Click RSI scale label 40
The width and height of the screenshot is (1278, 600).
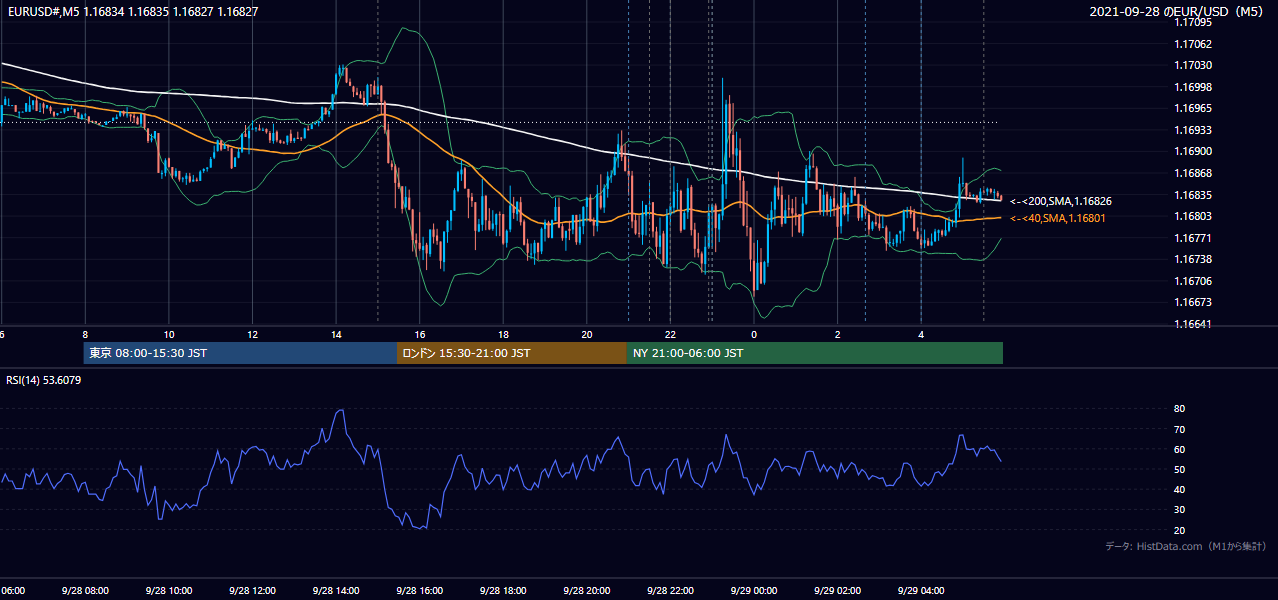[1180, 489]
